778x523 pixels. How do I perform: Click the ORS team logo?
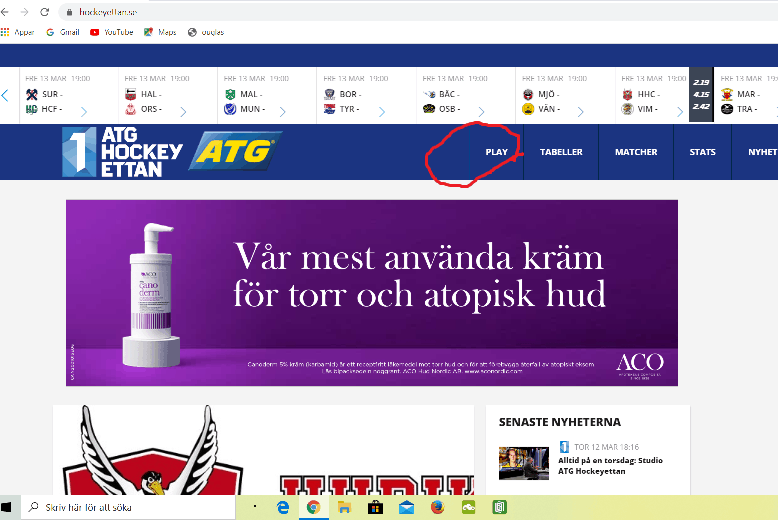(x=130, y=109)
